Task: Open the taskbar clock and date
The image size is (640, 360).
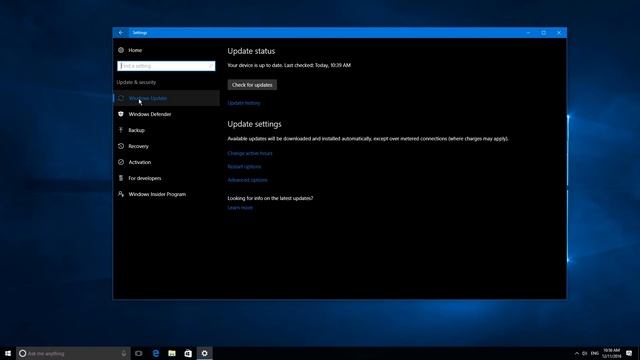Action: point(611,353)
